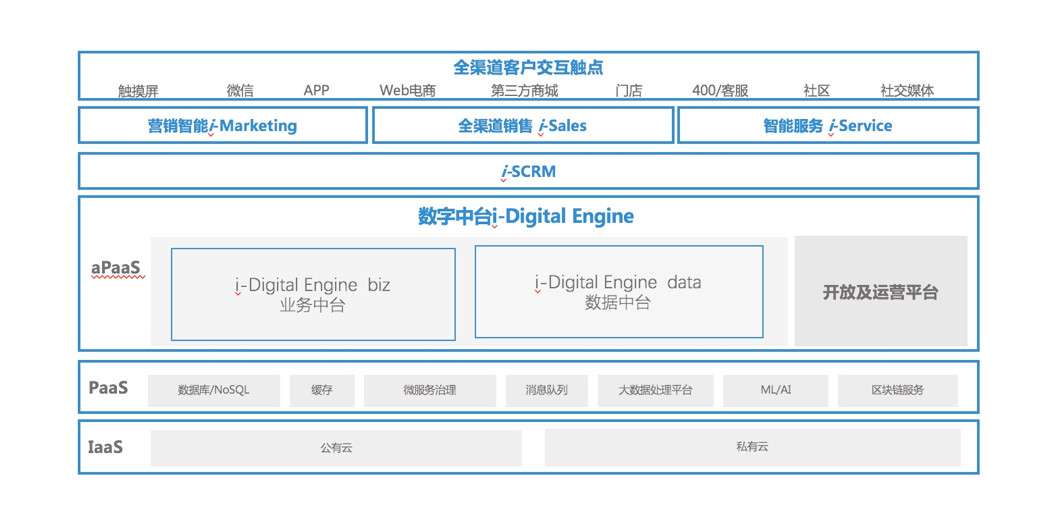Viewport: 1047px width, 514px height.
Task: Select the i-Digital Engine biz 业务中台 block
Action: point(313,295)
